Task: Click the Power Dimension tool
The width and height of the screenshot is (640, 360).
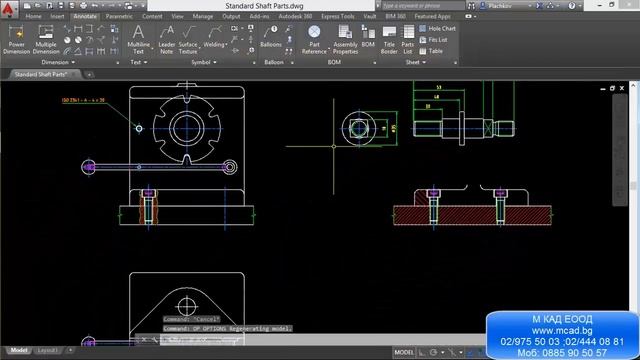Action: [x=16, y=39]
